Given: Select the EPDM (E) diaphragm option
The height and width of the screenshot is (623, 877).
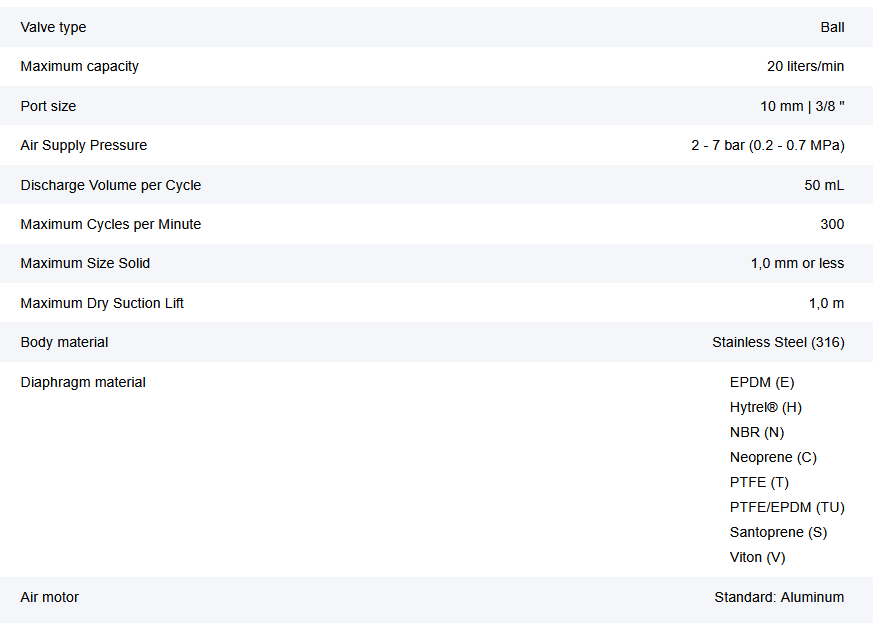Looking at the screenshot, I should 762,382.
